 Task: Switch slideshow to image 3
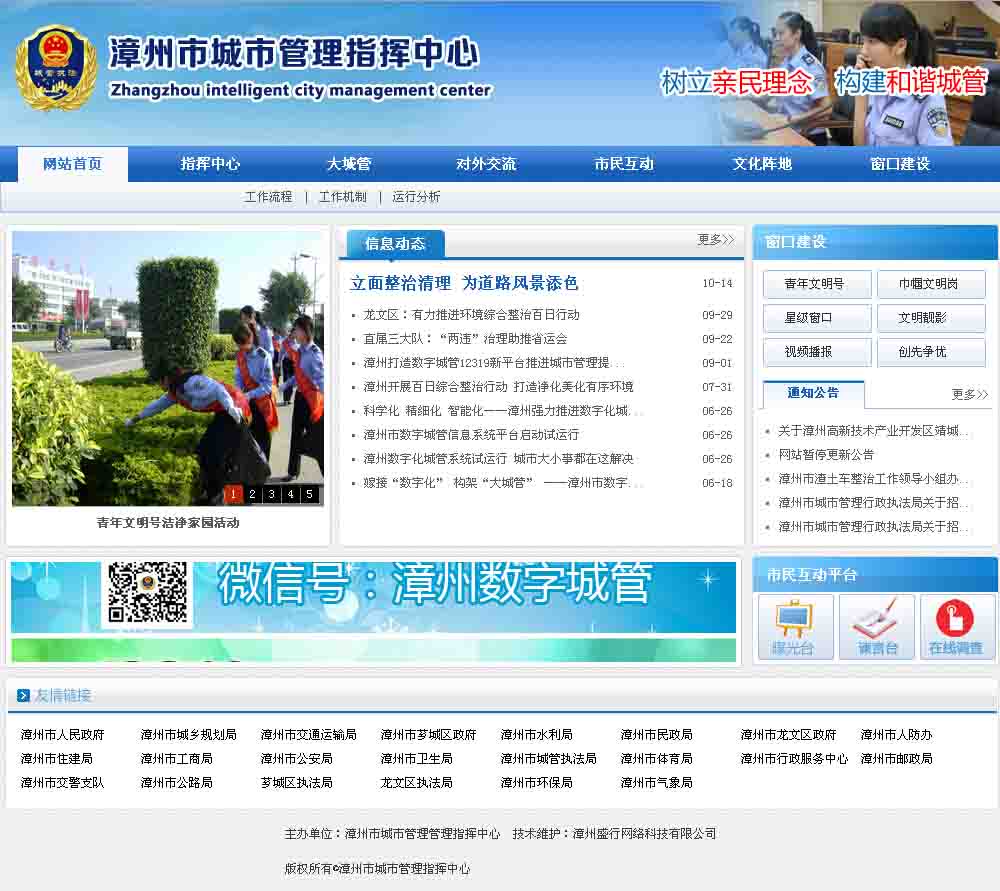point(271,494)
